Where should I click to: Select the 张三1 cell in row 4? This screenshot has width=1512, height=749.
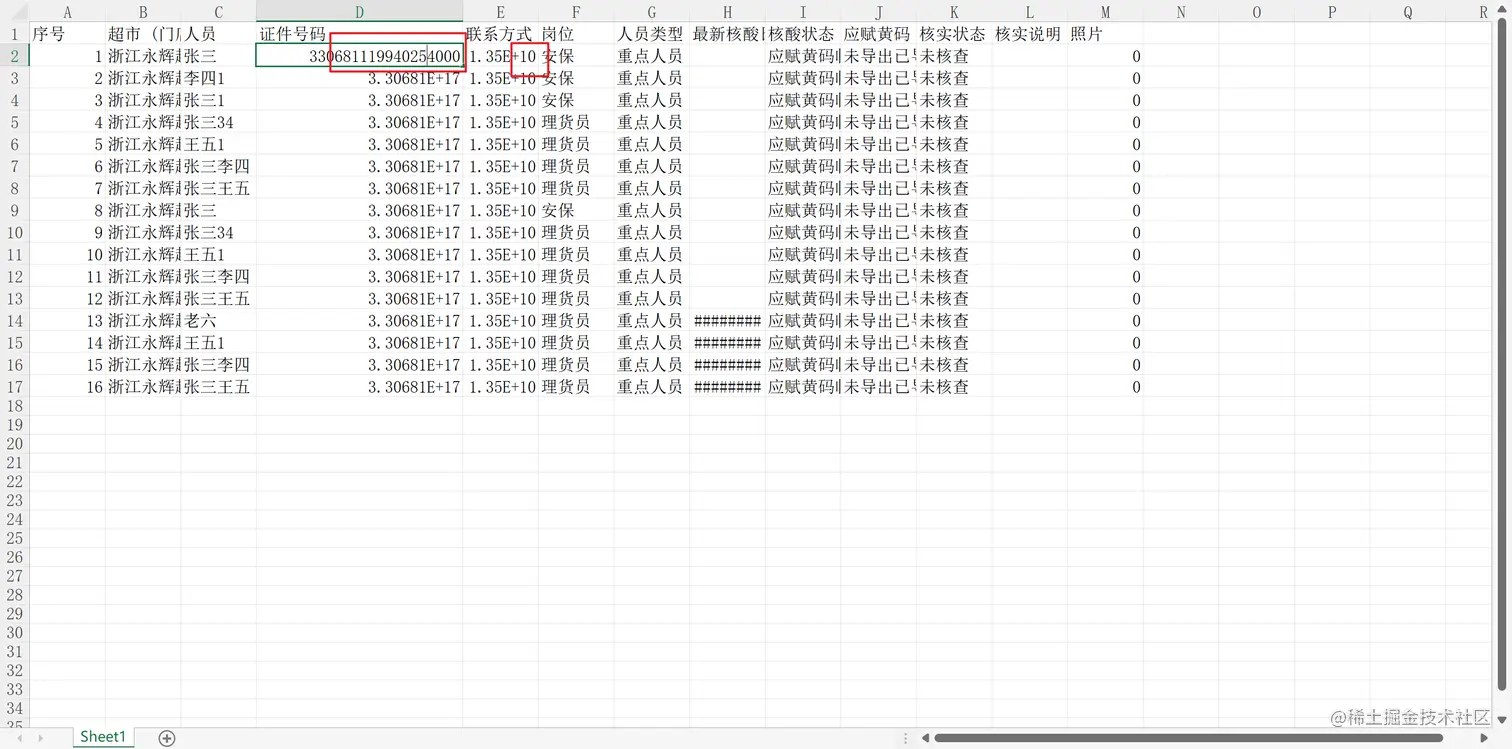tap(219, 100)
